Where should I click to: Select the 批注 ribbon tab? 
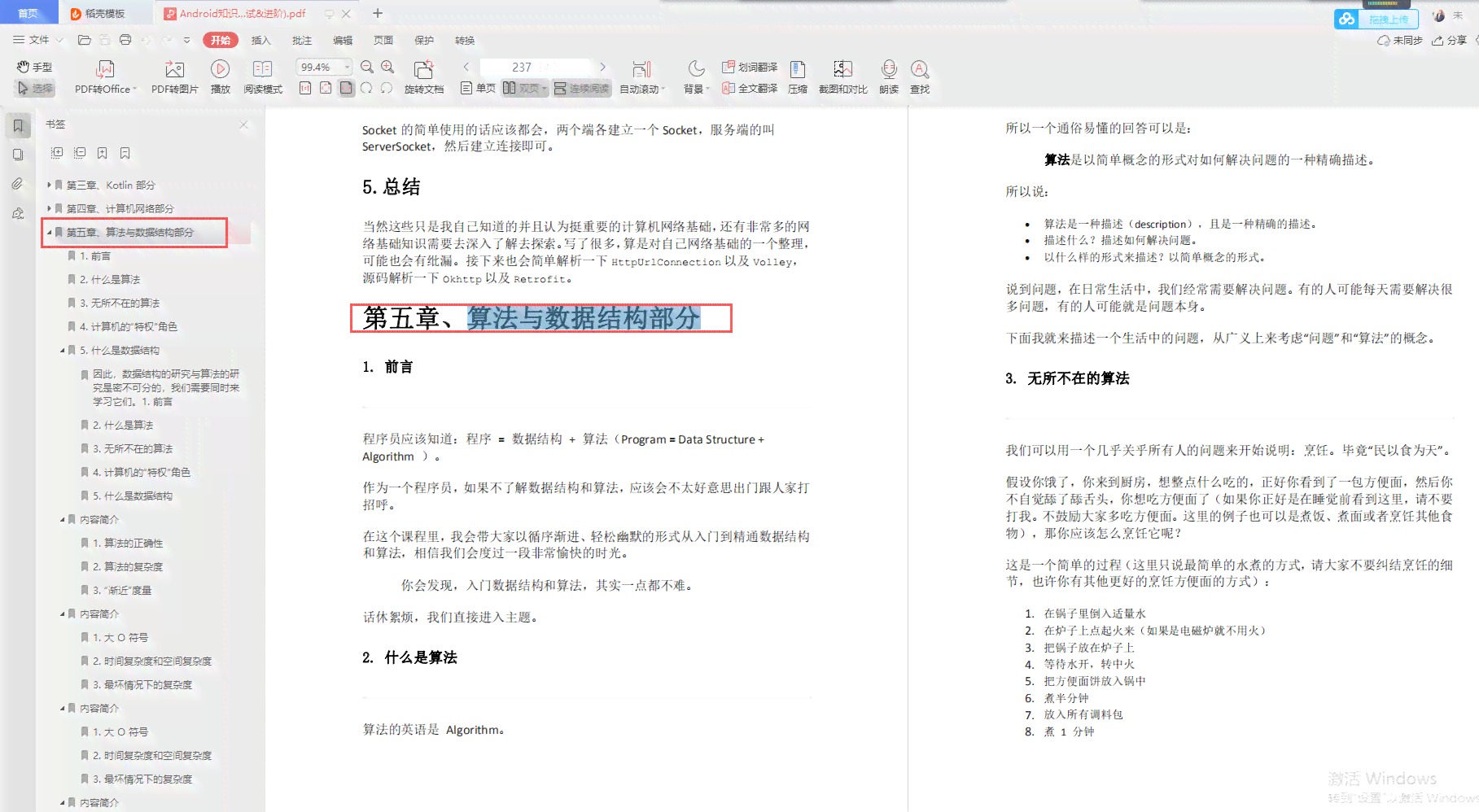tap(301, 40)
